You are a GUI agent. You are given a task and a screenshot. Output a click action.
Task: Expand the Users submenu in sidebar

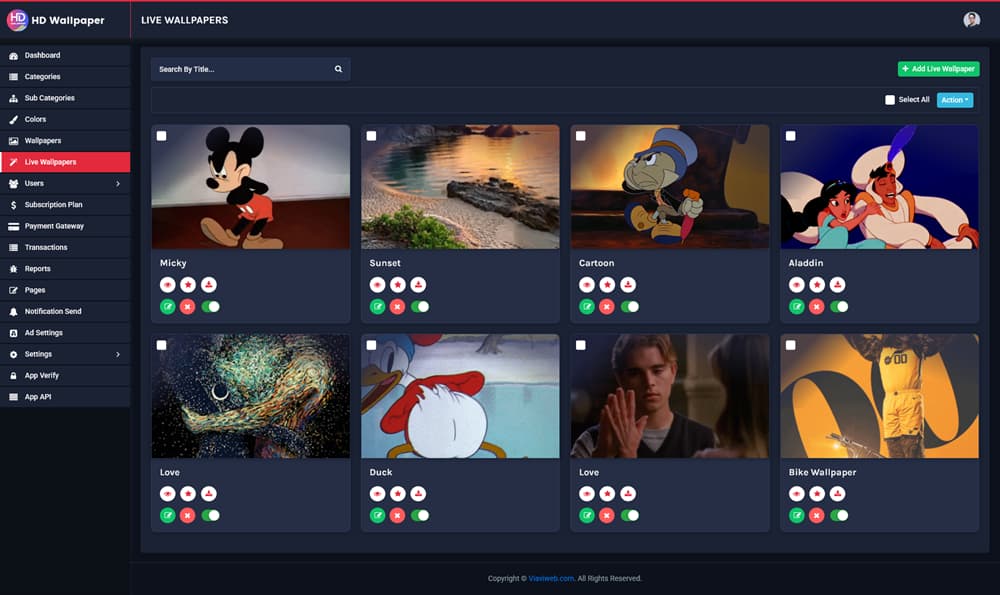coord(65,184)
